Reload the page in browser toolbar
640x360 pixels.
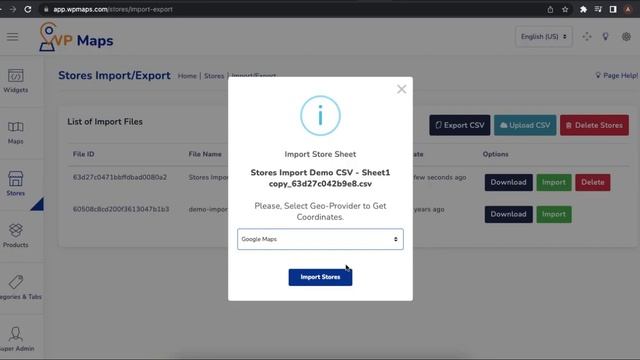28,9
